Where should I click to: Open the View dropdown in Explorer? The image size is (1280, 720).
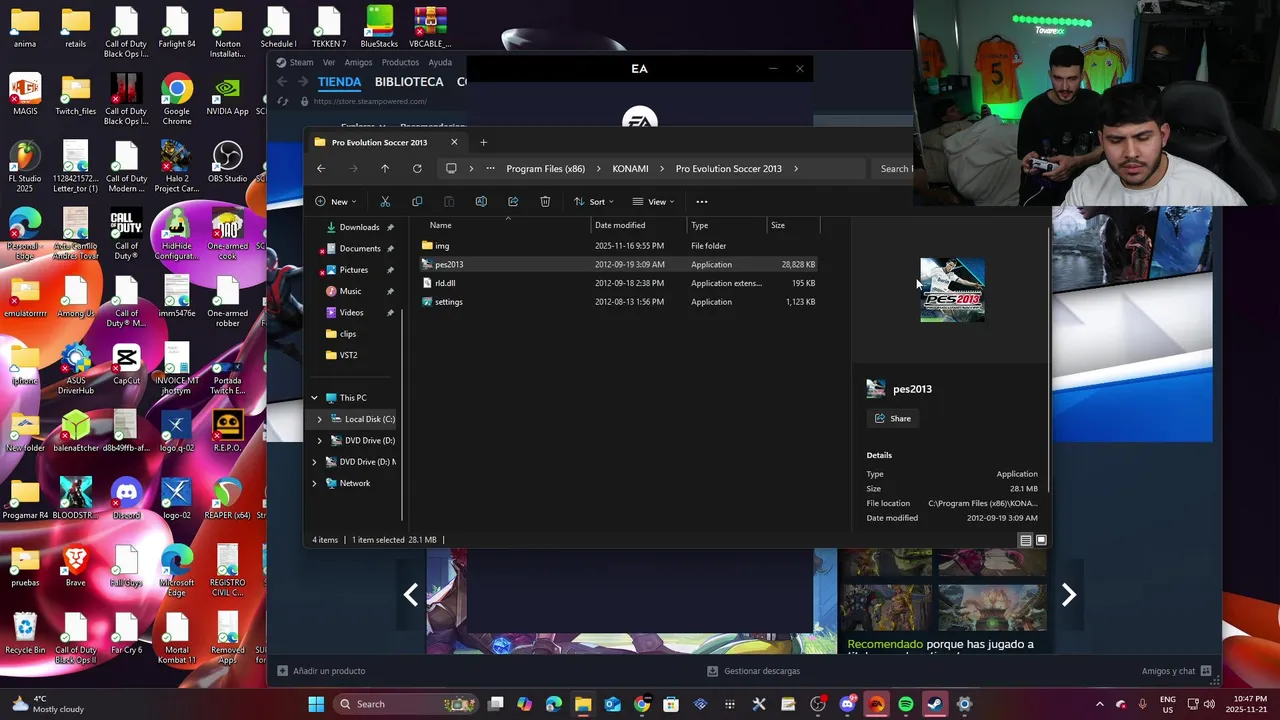pos(654,201)
